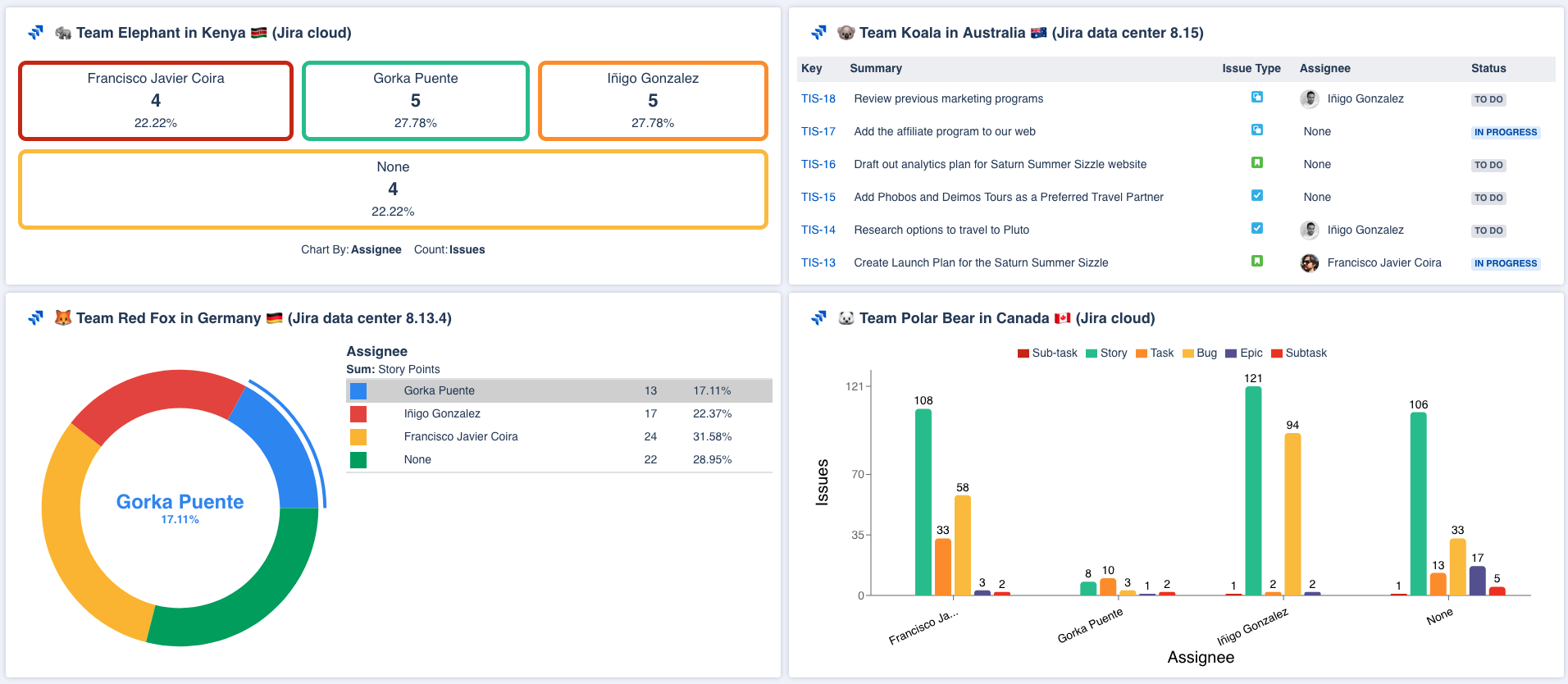Toggle the Epic legend entry in bar chart
Image resolution: width=1568 pixels, height=684 pixels.
(1244, 353)
